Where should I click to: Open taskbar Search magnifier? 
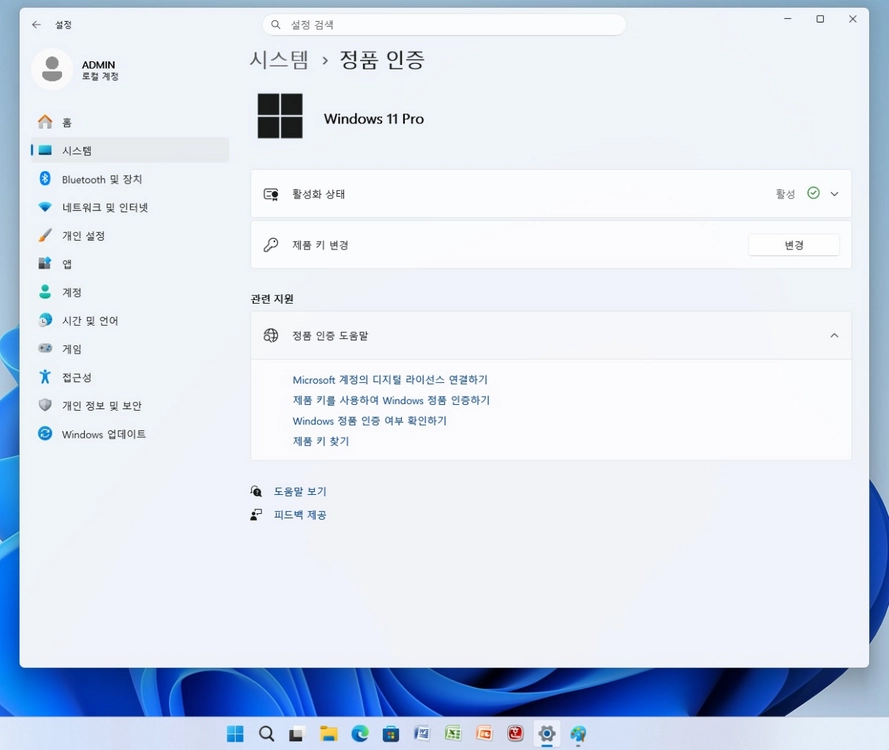[x=266, y=734]
